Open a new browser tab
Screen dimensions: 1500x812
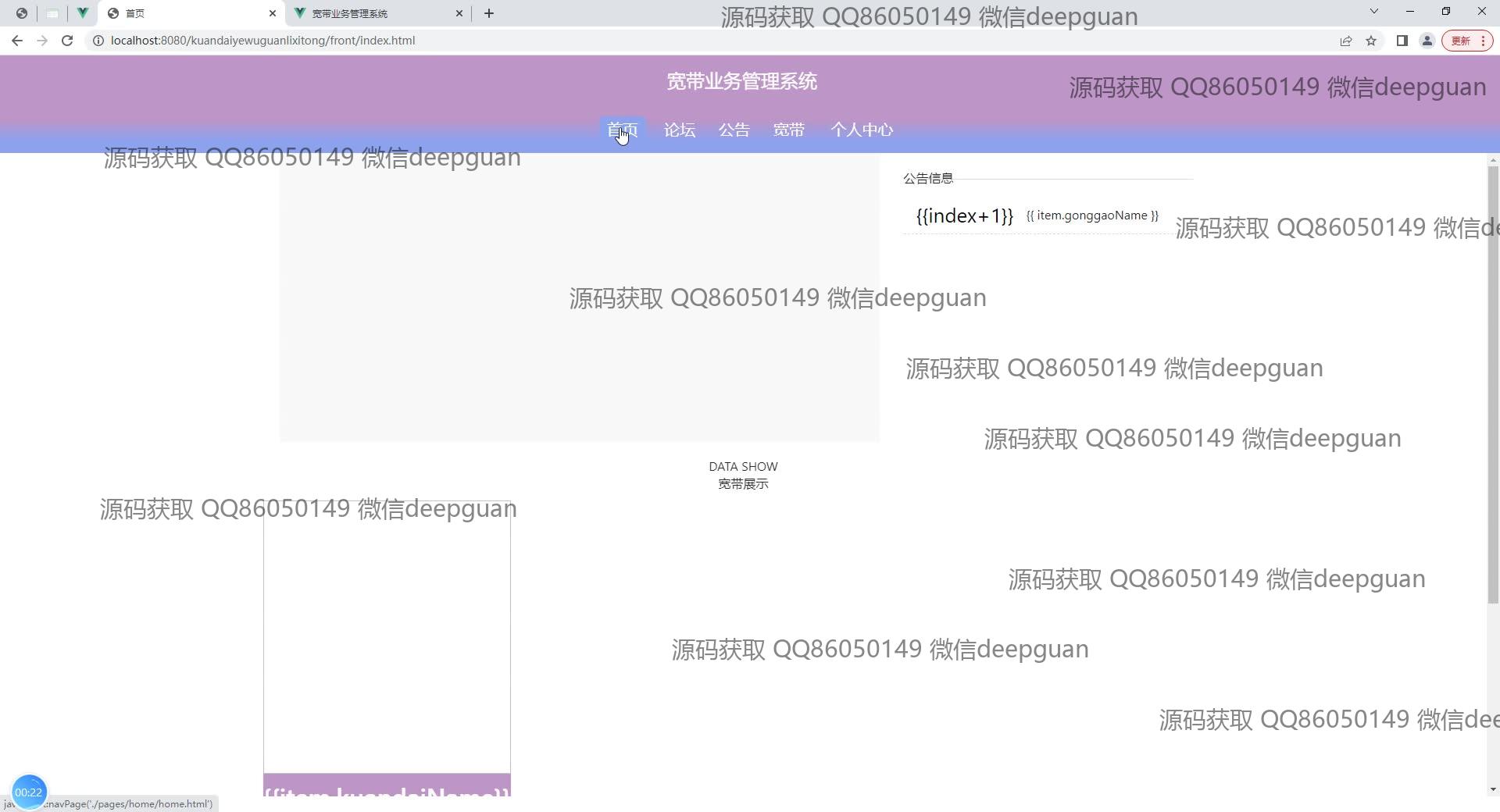click(x=489, y=13)
